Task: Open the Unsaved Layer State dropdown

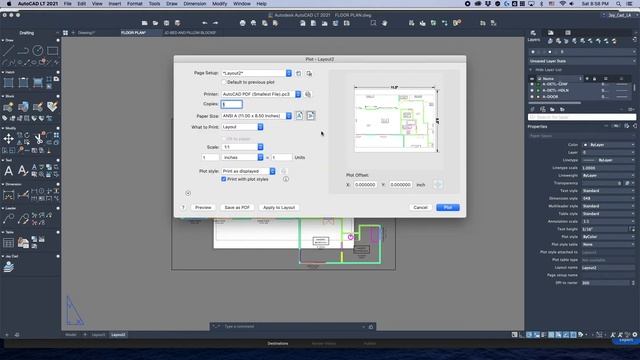Action: pyautogui.click(x=582, y=61)
